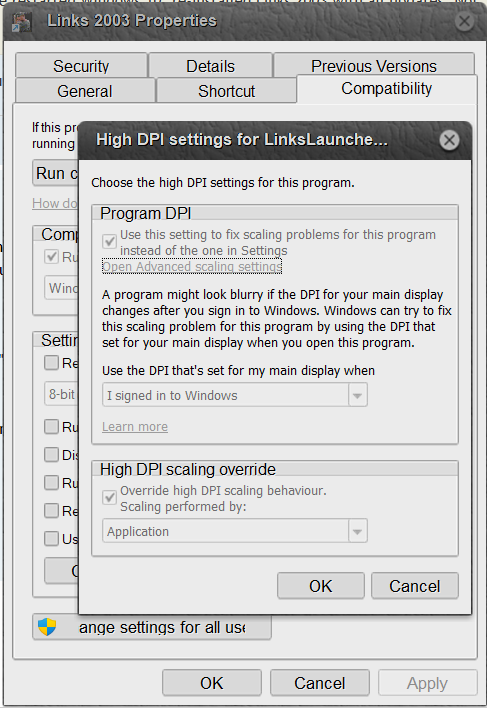Open the Shortcut tab
Screen dimensions: 487x712
226,91
